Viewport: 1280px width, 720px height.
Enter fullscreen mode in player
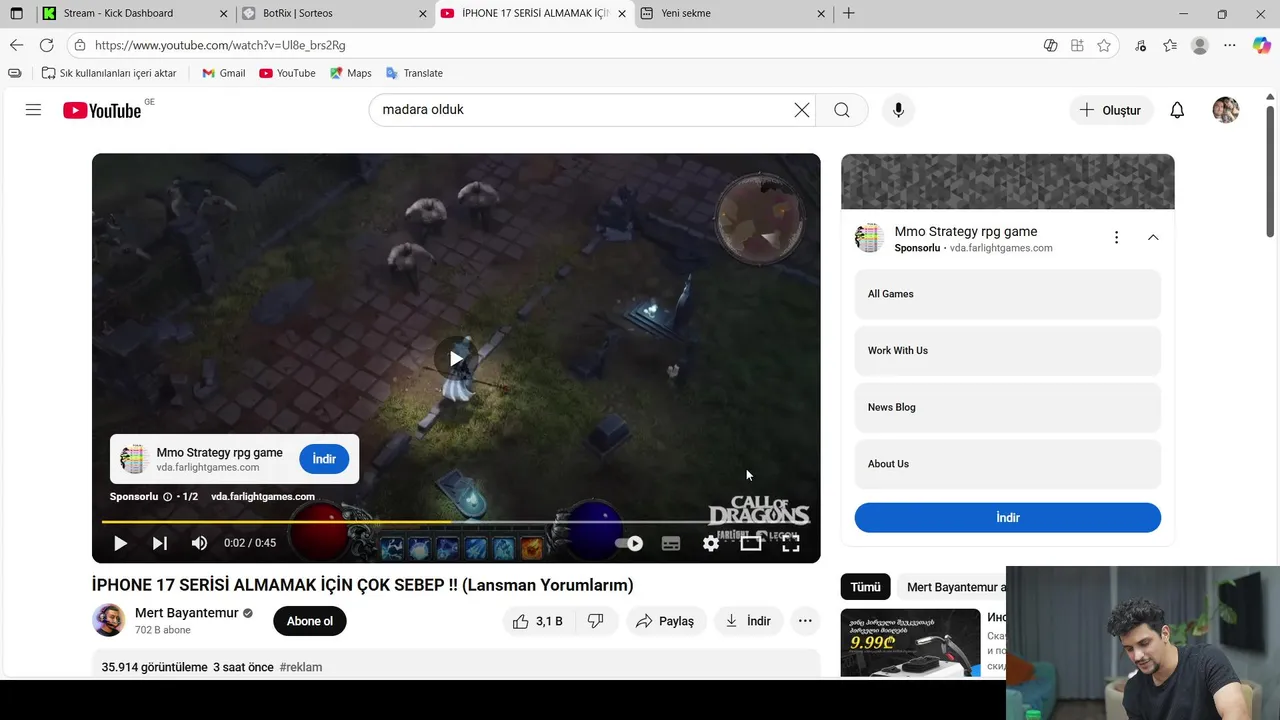coord(790,543)
